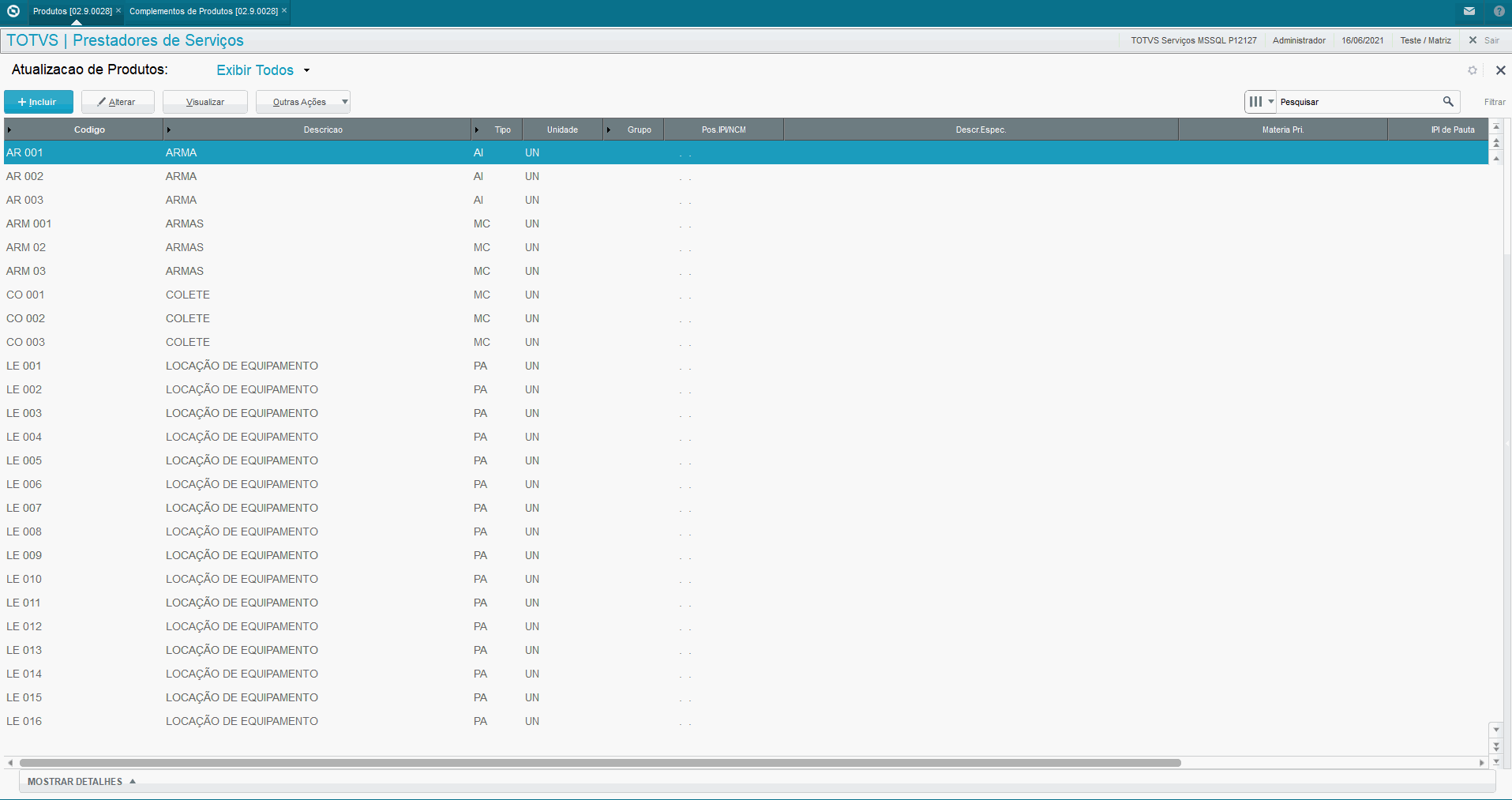The image size is (1512, 800).
Task: Select row with code LE 008
Action: (746, 531)
